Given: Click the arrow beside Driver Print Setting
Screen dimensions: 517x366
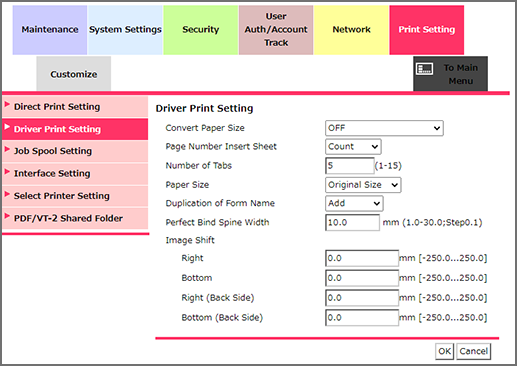Looking at the screenshot, I should click(7, 127).
